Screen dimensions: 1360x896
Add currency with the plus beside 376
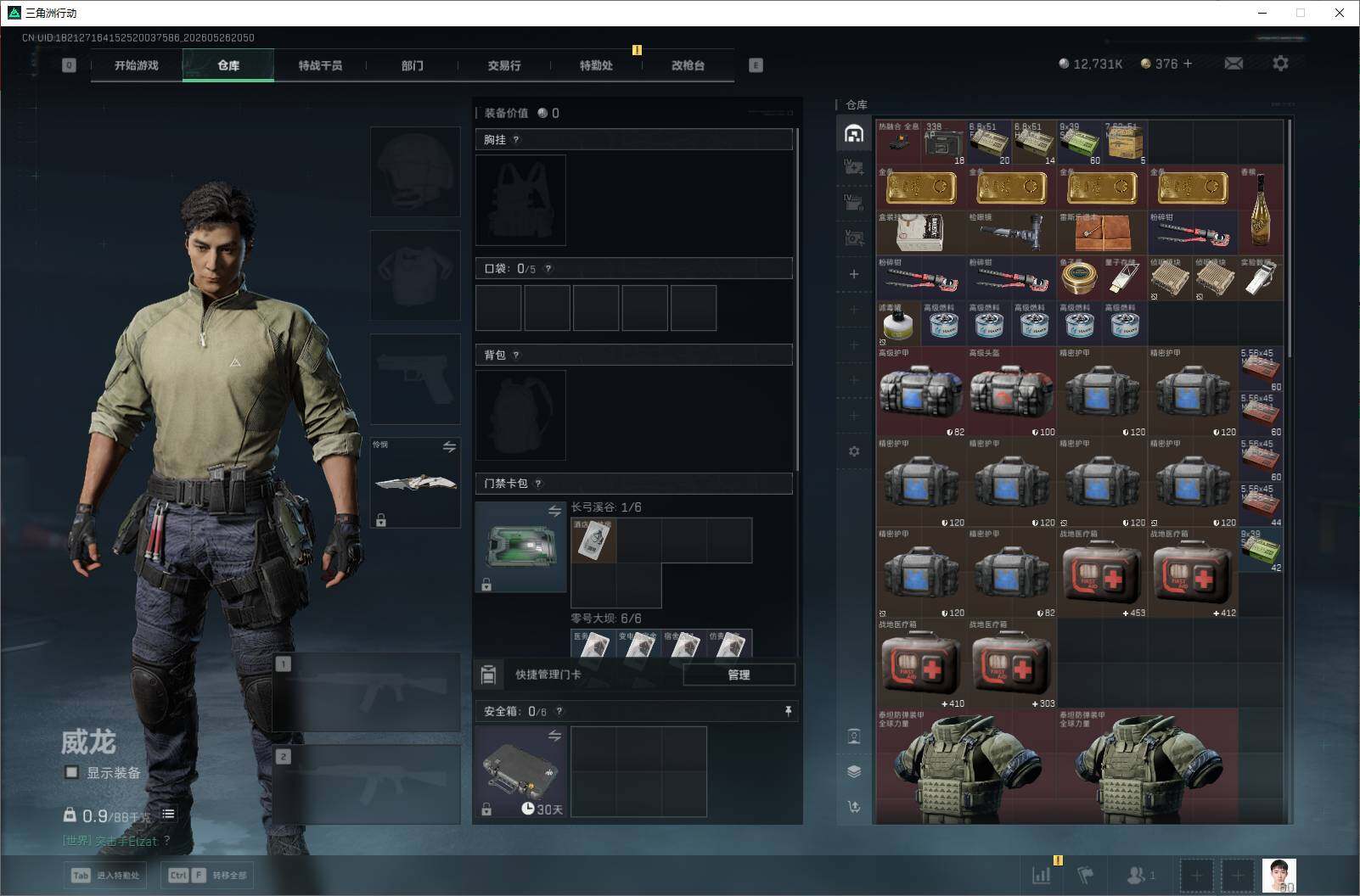click(x=1188, y=64)
